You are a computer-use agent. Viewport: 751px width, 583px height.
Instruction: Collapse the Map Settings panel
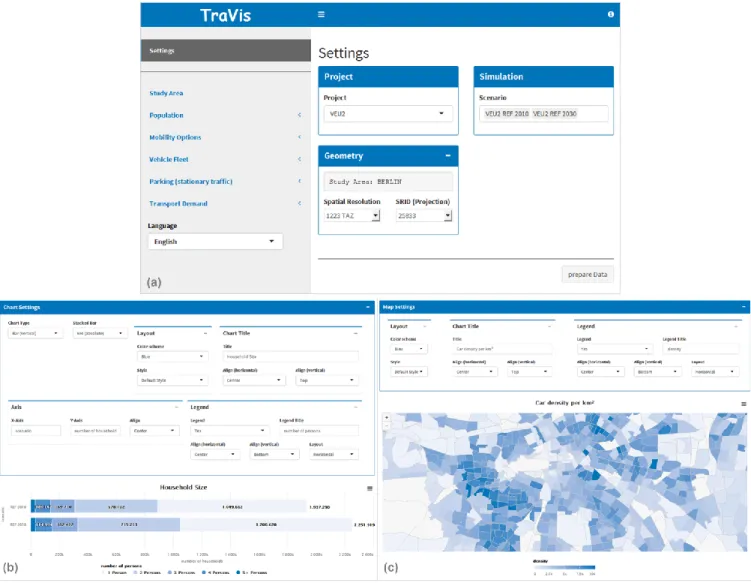click(x=743, y=307)
